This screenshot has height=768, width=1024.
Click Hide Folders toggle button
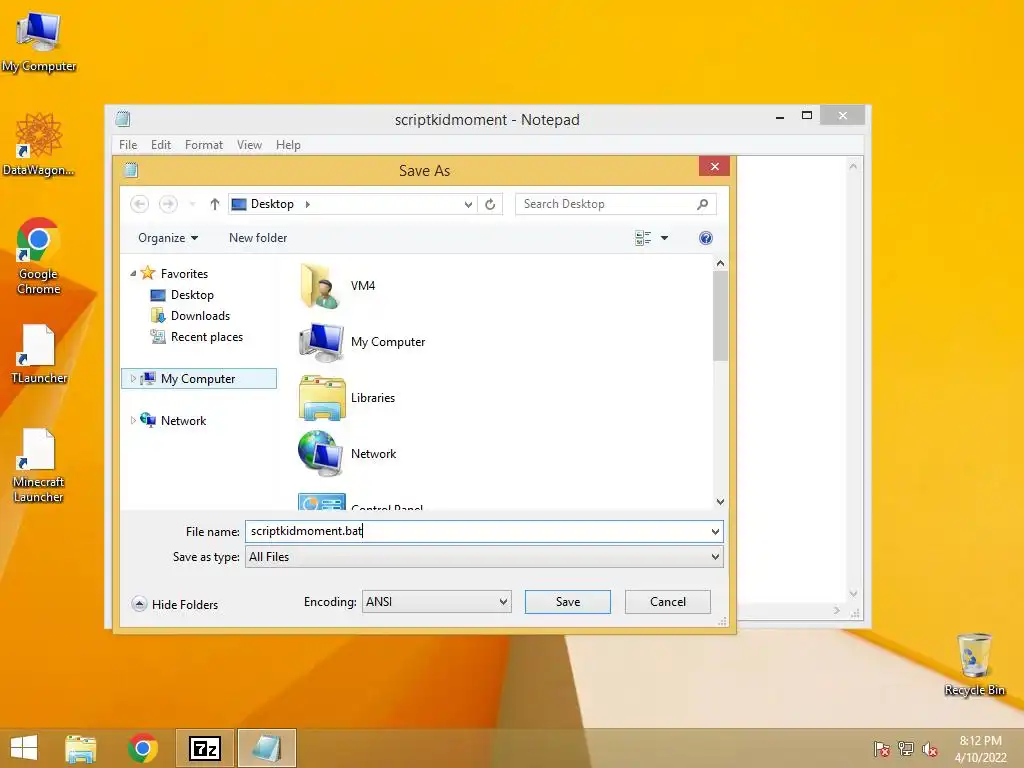(x=175, y=604)
